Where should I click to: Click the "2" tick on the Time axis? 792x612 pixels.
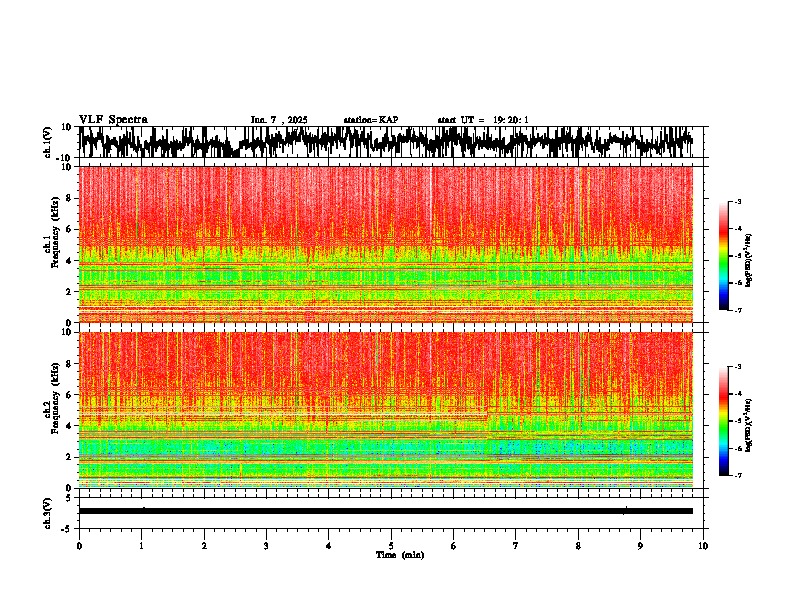click(204, 546)
